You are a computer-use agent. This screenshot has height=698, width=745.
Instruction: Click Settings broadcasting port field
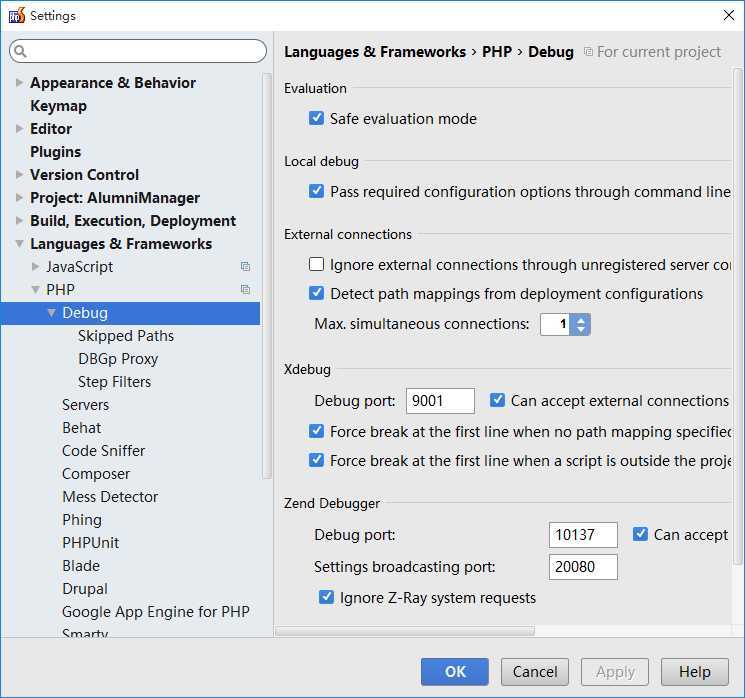583,566
